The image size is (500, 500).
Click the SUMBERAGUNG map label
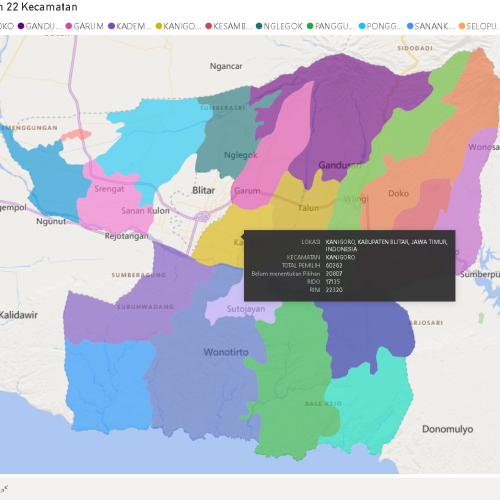(139, 275)
